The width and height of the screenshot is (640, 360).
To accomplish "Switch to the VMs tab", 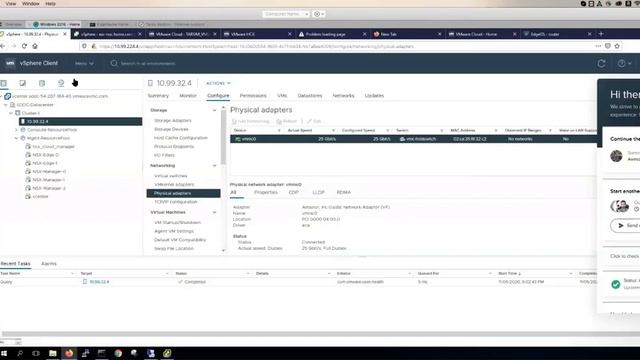I will 282,96.
